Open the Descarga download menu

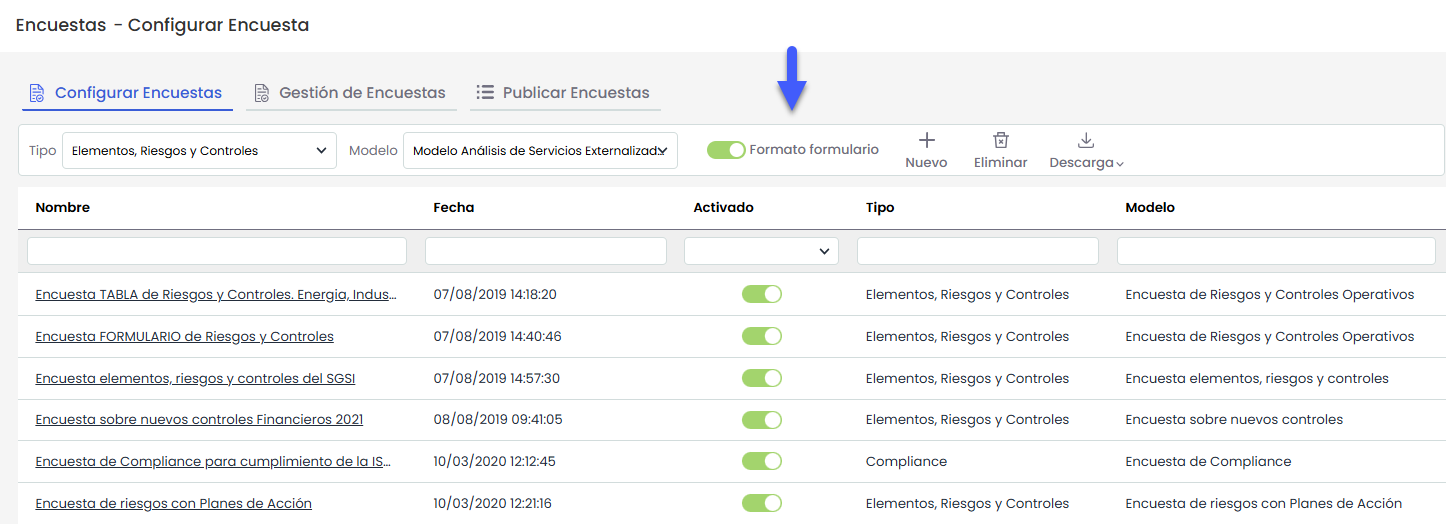tap(1086, 150)
